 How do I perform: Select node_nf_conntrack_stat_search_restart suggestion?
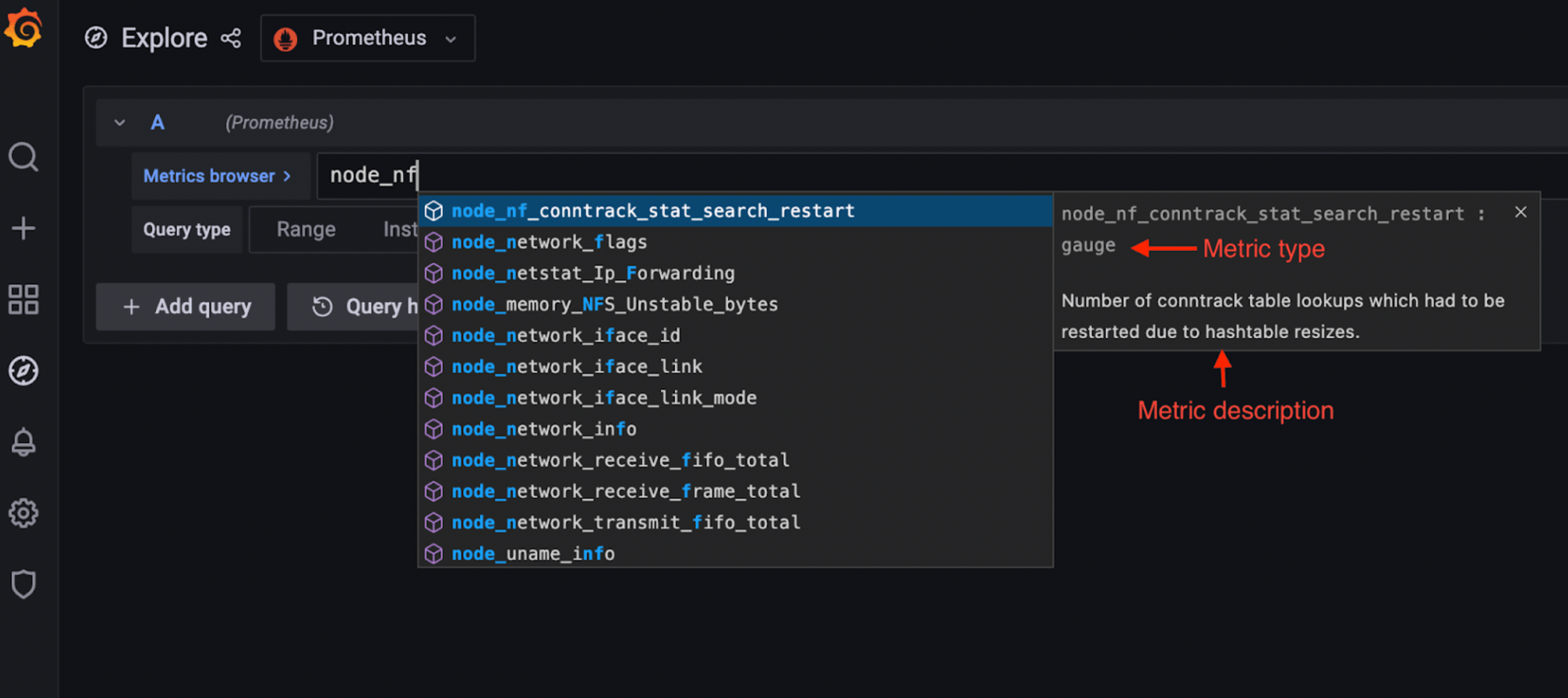tap(652, 211)
